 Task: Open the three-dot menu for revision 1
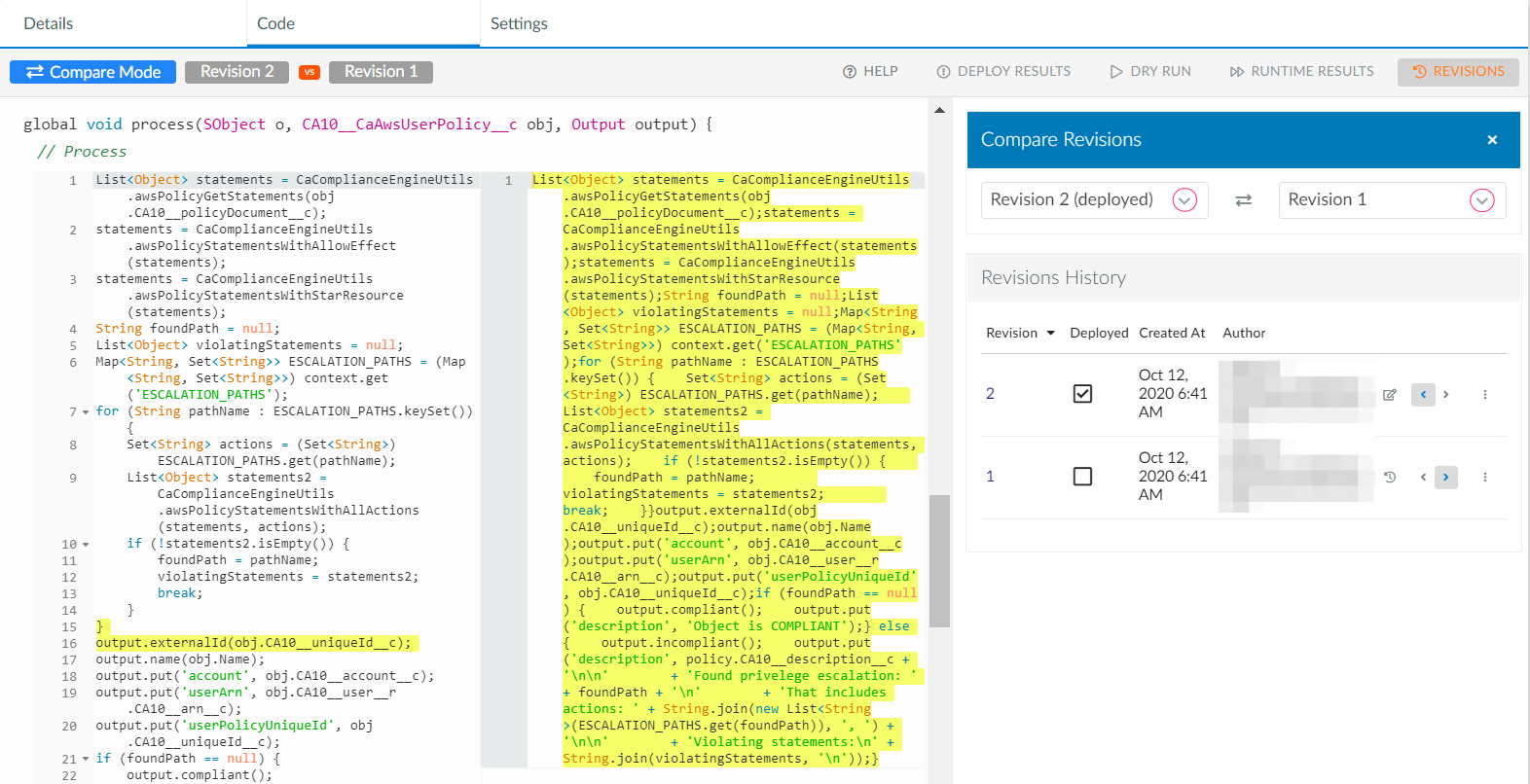point(1484,477)
